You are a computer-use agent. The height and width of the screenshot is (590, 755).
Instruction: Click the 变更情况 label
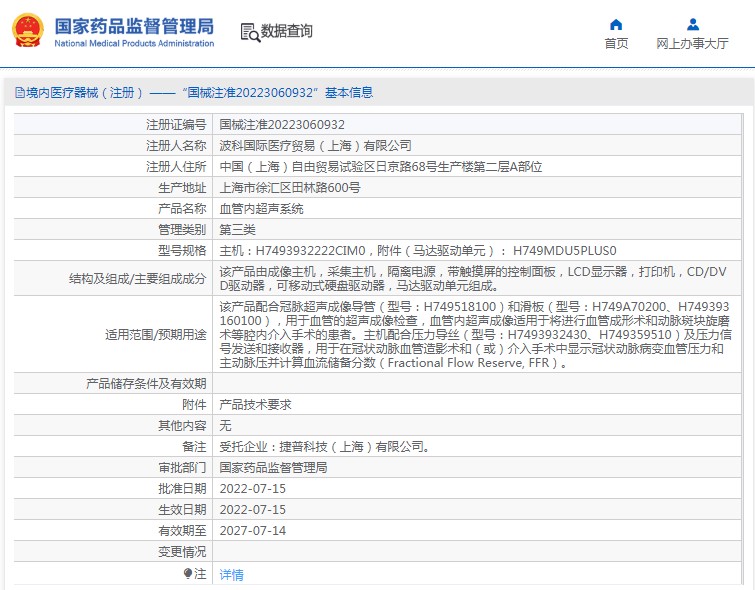click(182, 551)
